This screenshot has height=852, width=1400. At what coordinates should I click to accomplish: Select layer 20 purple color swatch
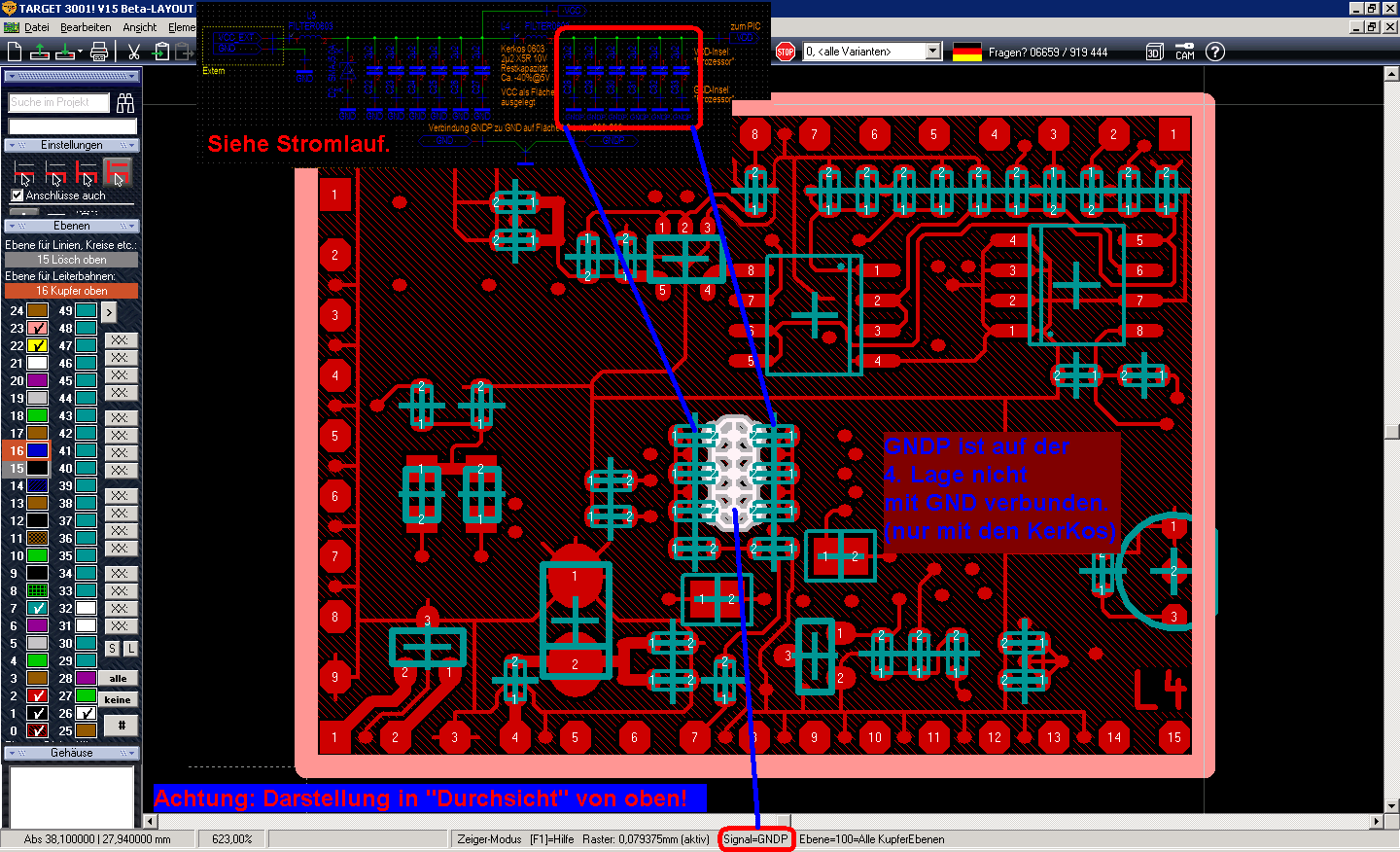(37, 381)
